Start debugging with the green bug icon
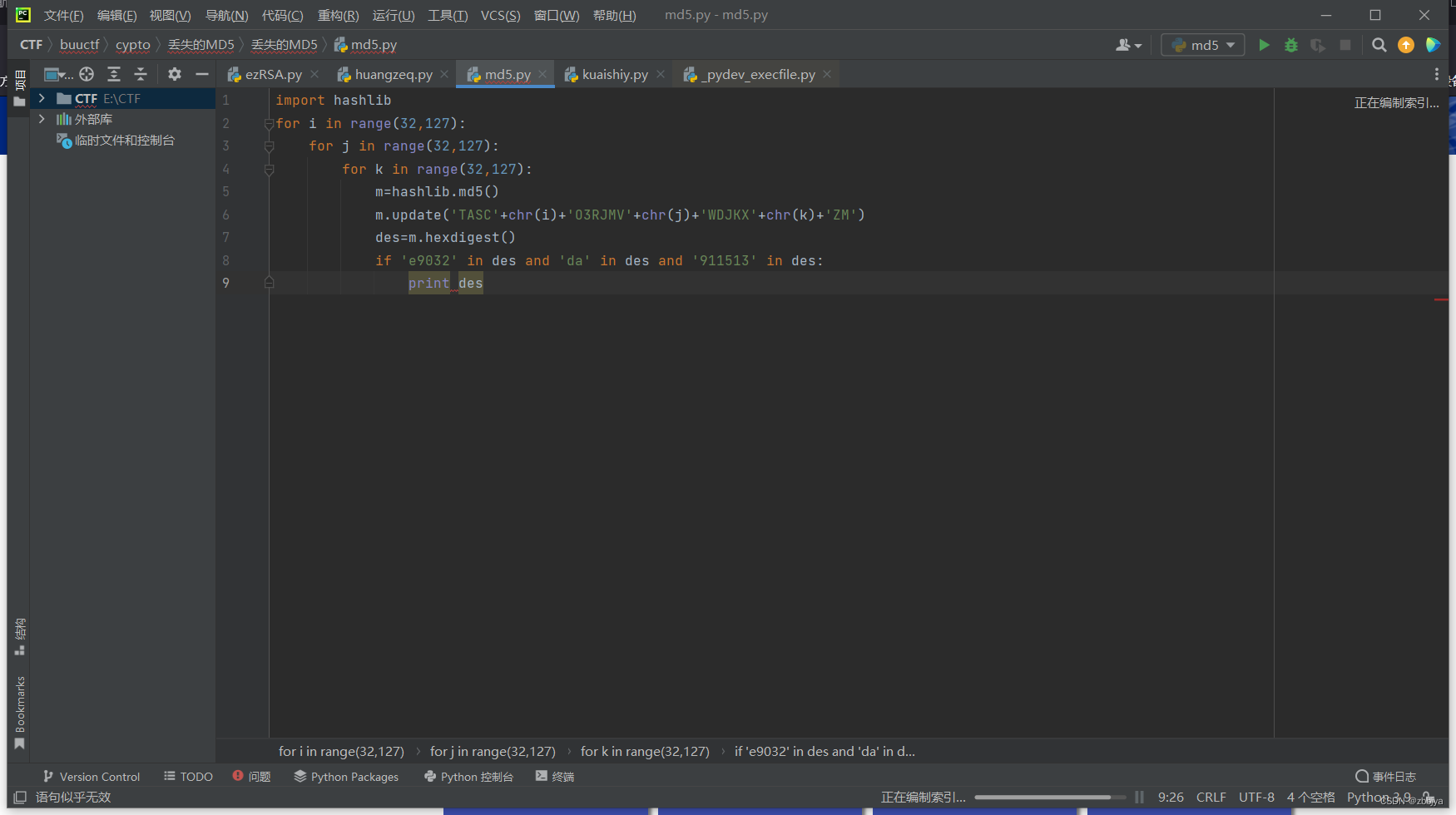Viewport: 1456px width, 815px height. pos(1291,45)
